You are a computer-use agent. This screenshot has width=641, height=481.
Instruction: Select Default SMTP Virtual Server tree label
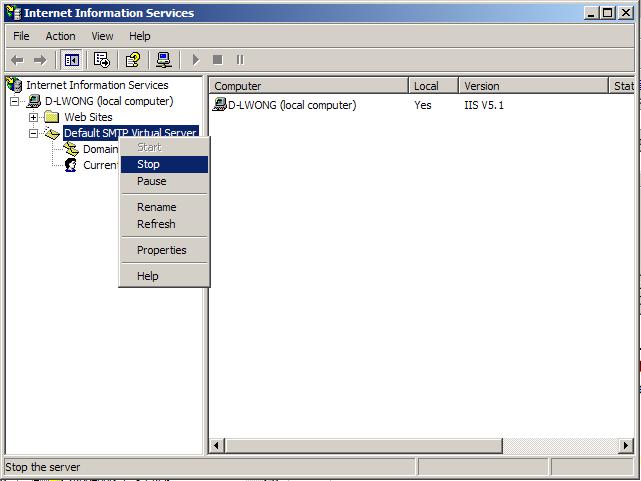pyautogui.click(x=131, y=133)
